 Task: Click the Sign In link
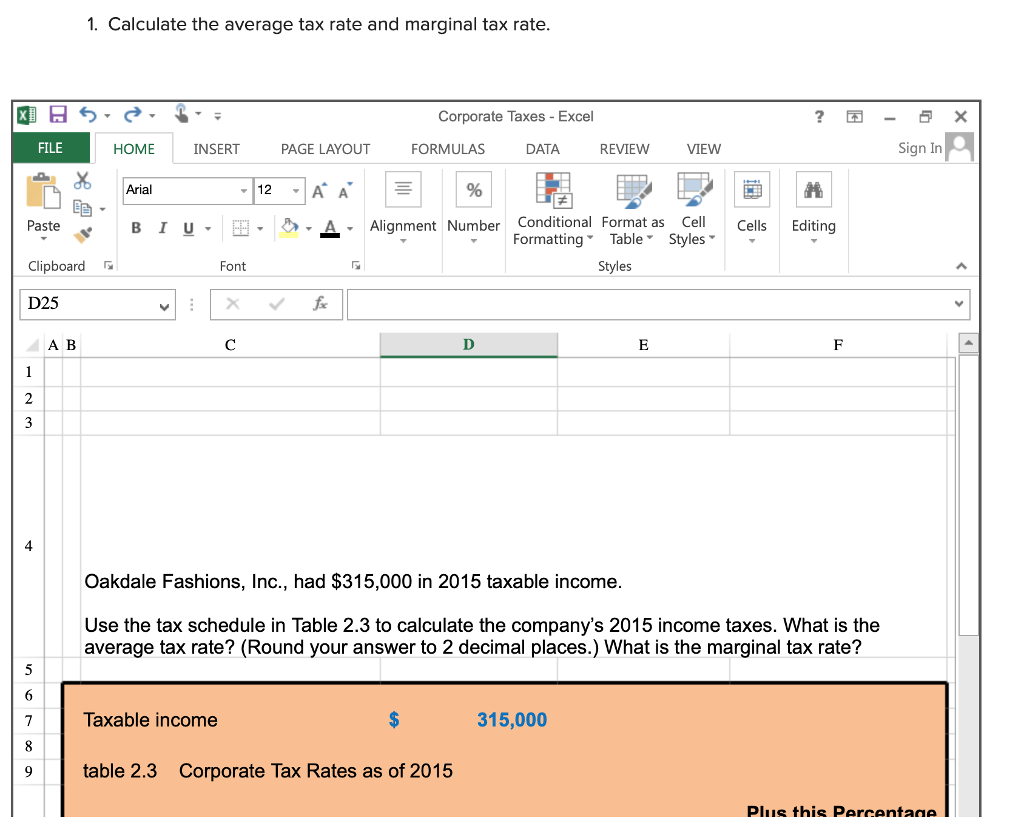point(919,148)
